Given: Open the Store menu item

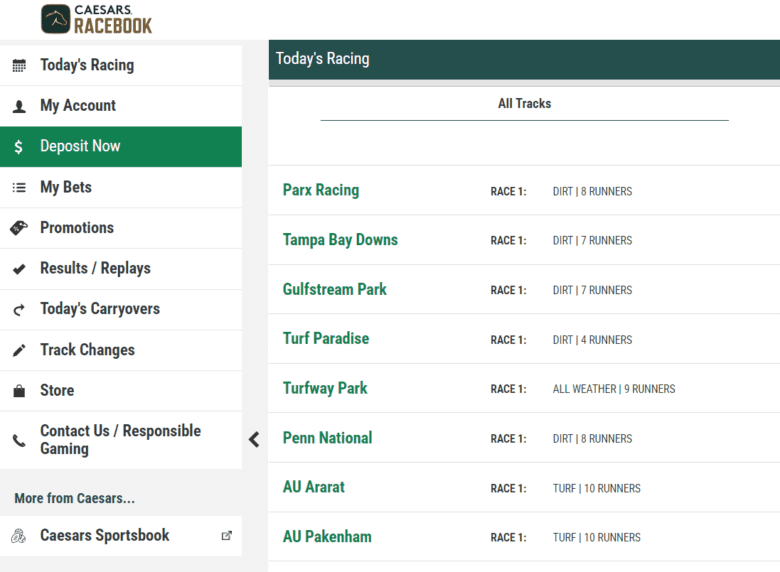Looking at the screenshot, I should click(x=121, y=390).
